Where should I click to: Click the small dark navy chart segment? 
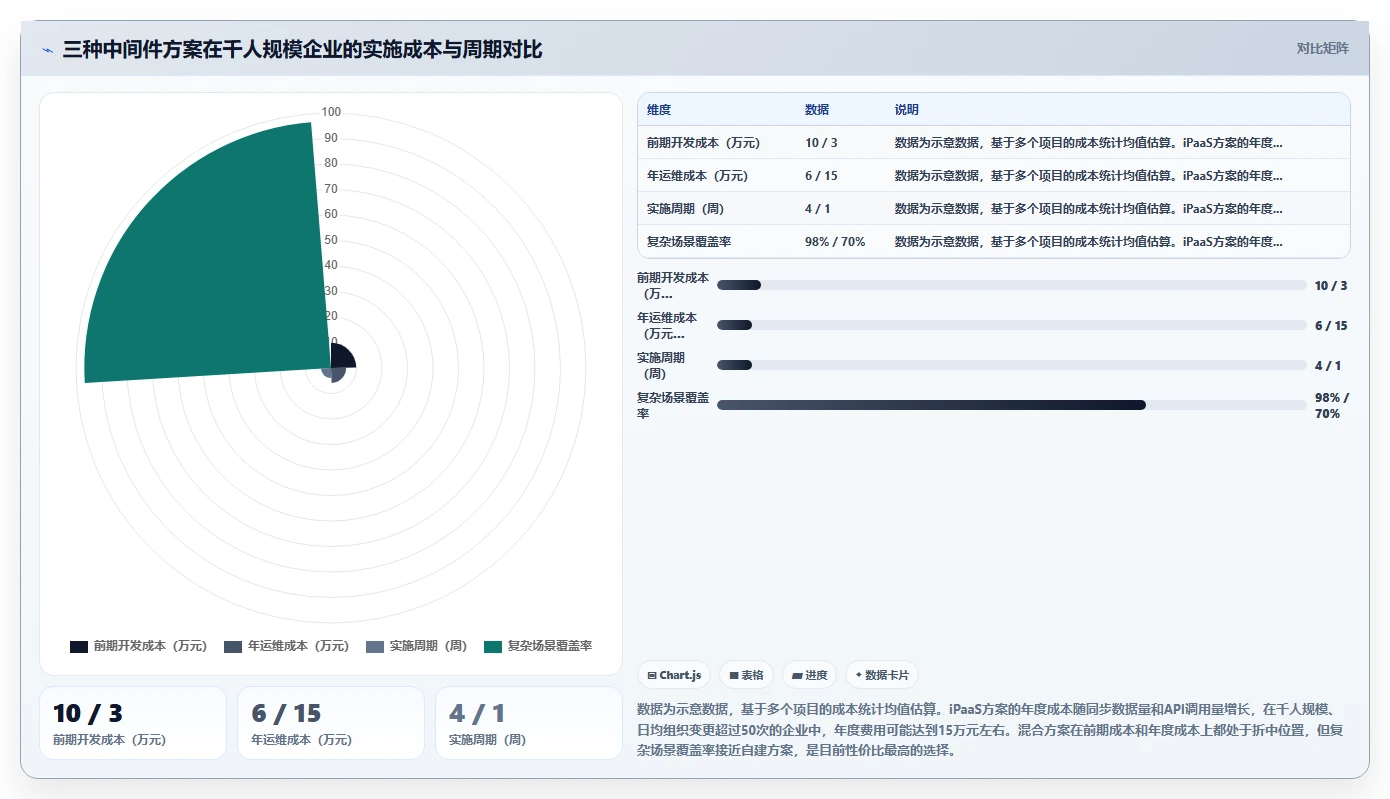342,356
